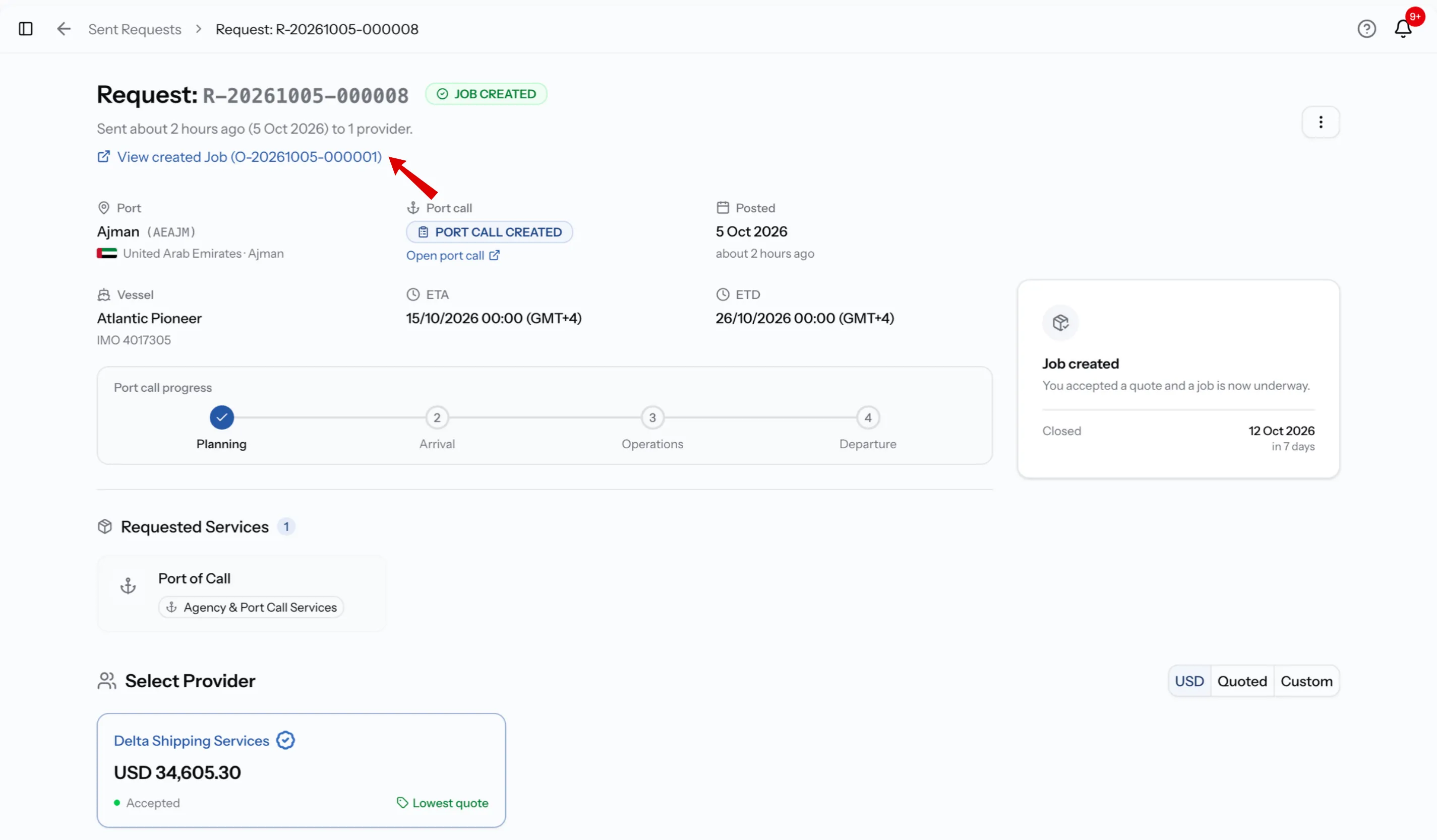Select step 3 Operations

(x=652, y=417)
